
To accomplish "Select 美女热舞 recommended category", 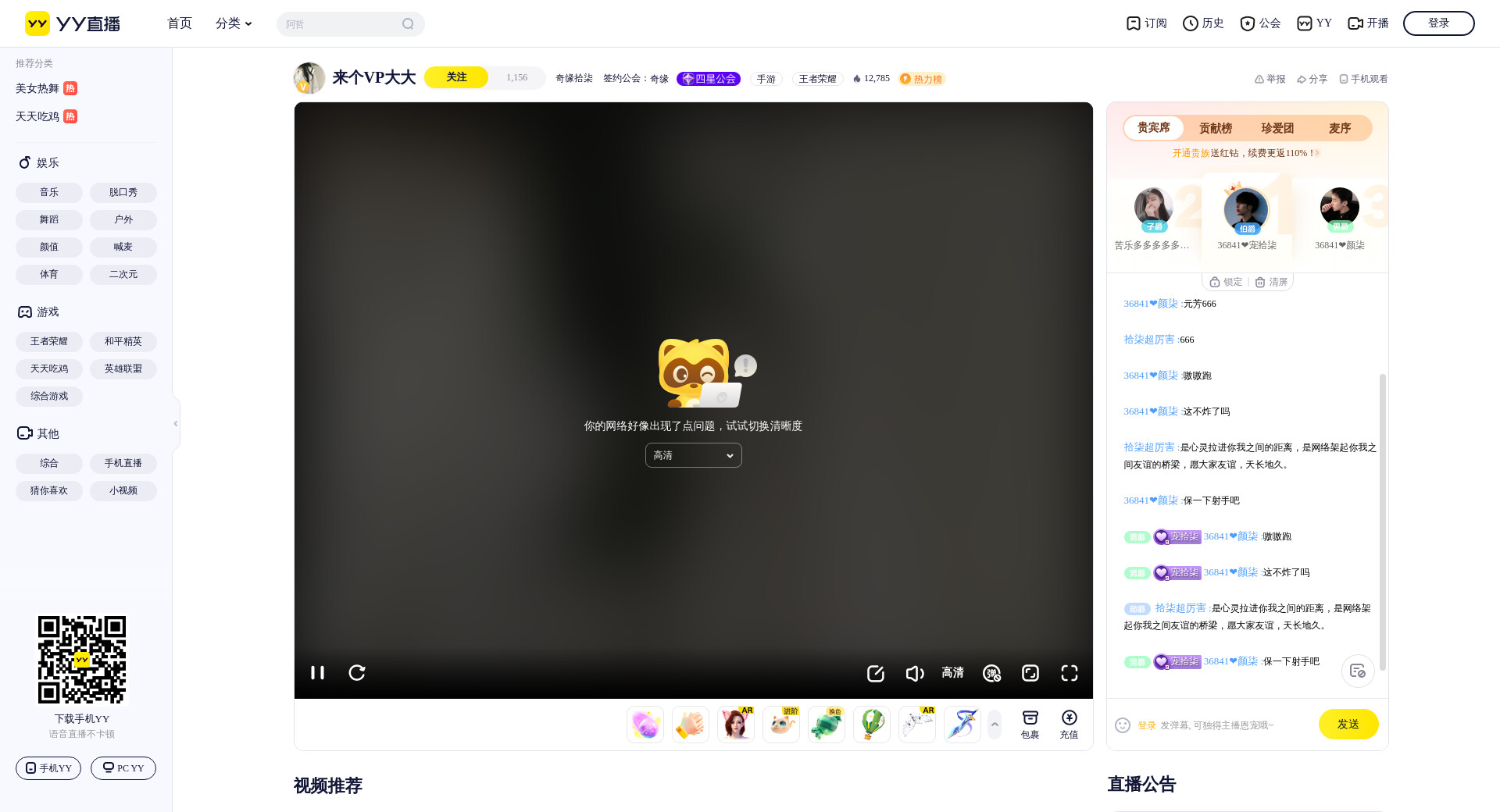I will 46,88.
